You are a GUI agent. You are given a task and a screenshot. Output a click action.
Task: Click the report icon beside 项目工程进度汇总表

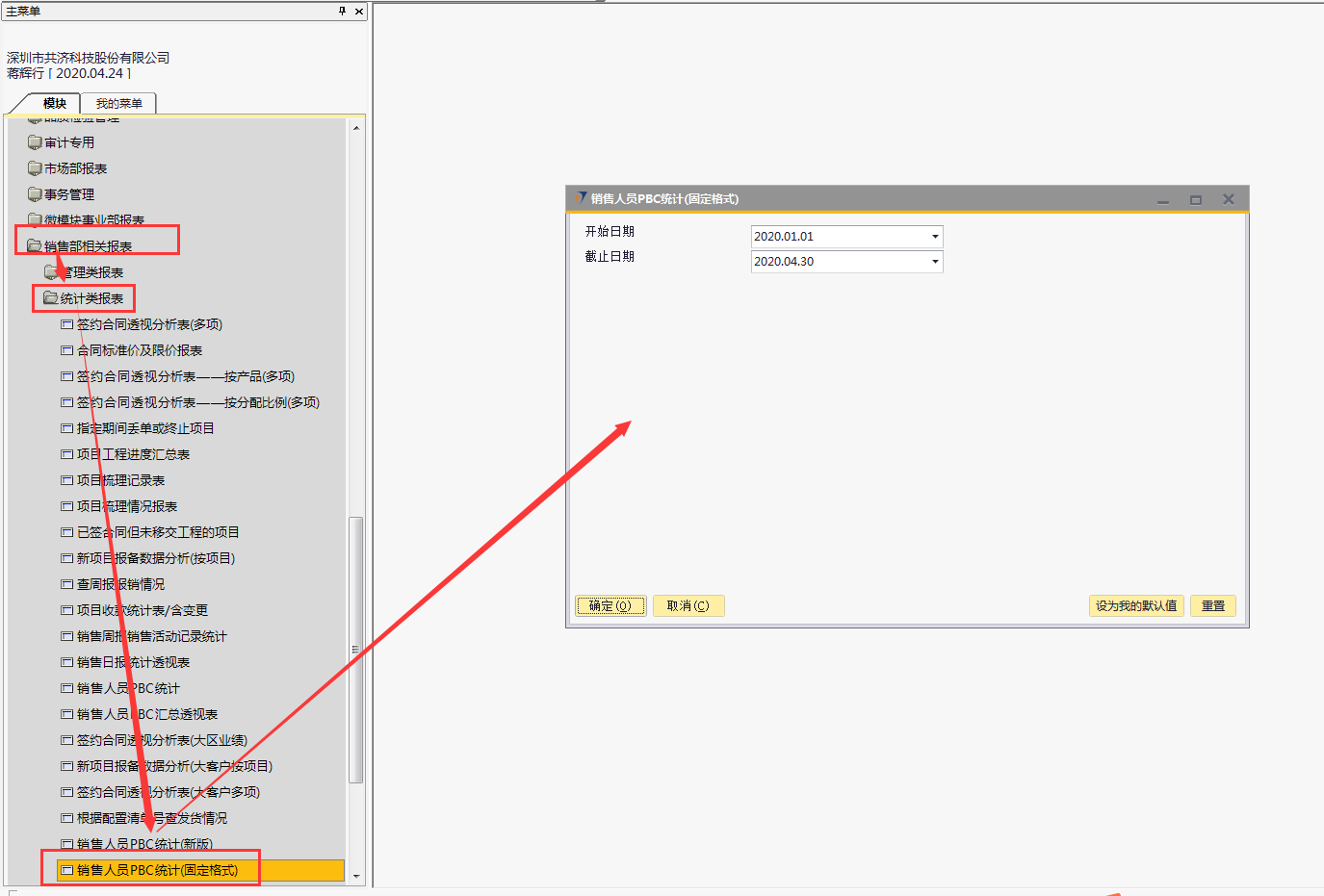point(67,454)
